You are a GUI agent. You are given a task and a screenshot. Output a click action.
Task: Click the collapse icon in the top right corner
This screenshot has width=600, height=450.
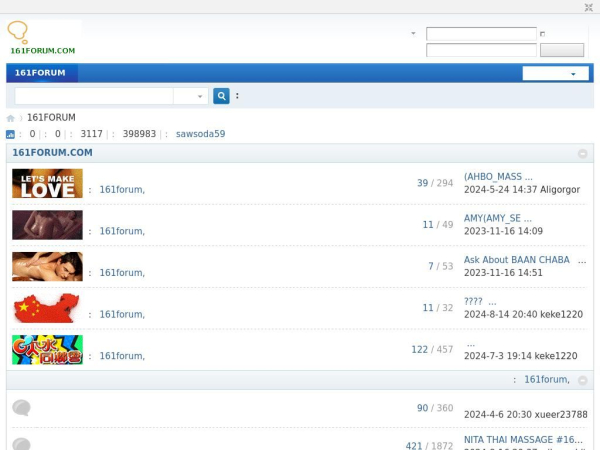[589, 7]
